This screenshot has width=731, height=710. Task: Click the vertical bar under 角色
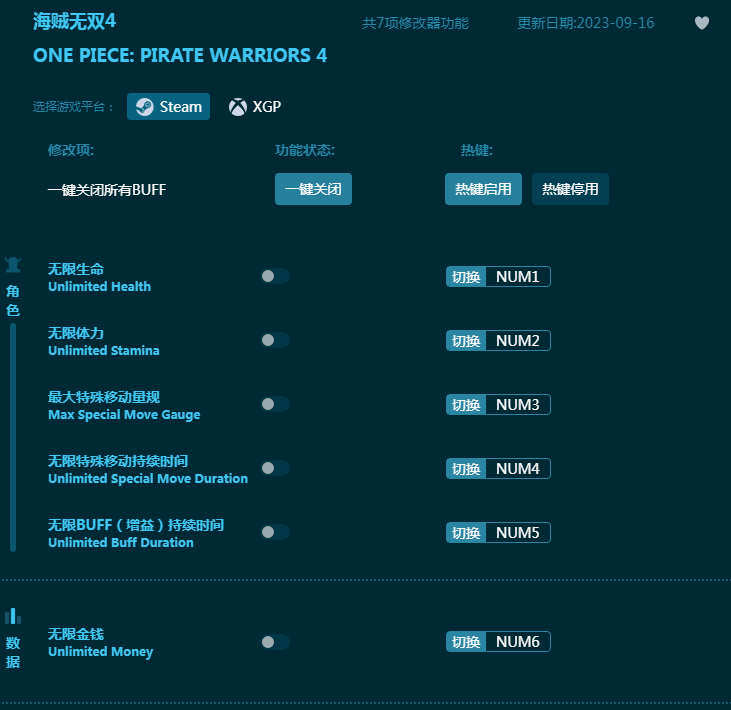tap(13, 437)
